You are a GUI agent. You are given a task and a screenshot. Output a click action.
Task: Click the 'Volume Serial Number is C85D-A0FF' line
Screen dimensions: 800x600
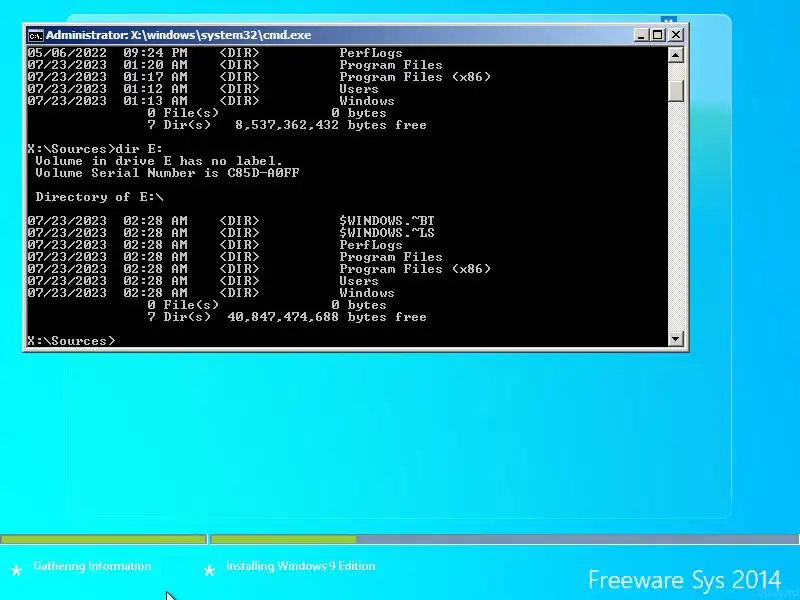coord(167,173)
